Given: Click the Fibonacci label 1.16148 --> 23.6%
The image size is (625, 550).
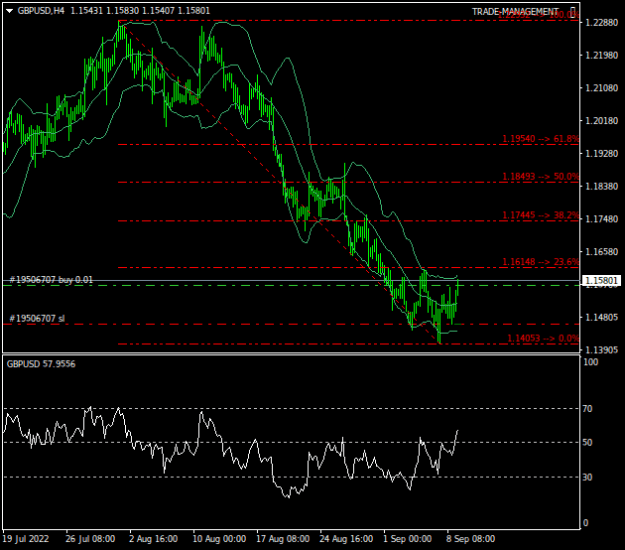Looking at the screenshot, I should pos(540,262).
